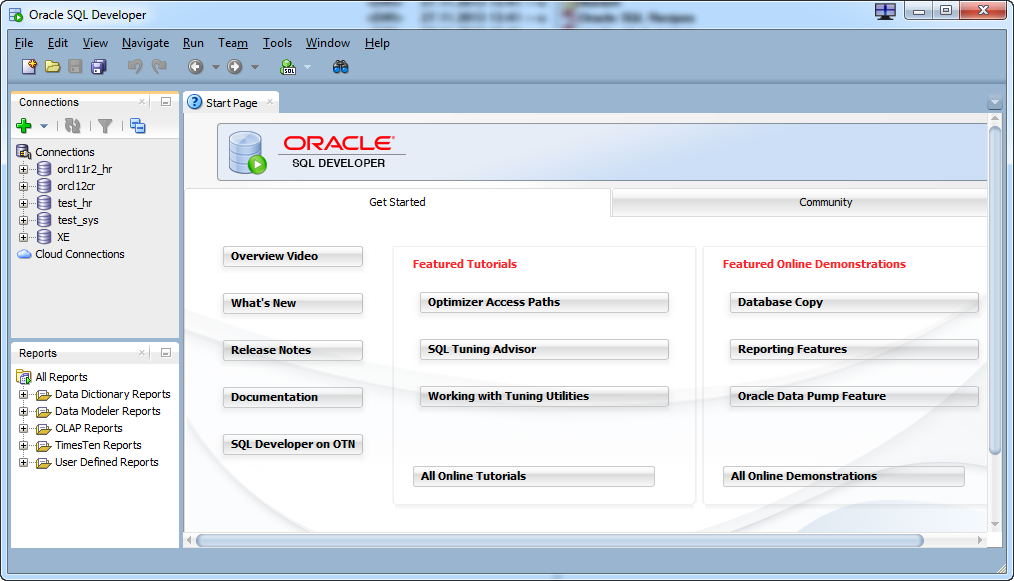
Task: Select the Get Started tab
Action: [397, 202]
